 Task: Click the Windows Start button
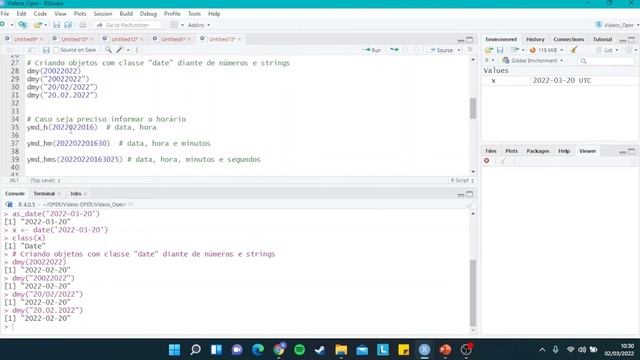tap(175, 349)
